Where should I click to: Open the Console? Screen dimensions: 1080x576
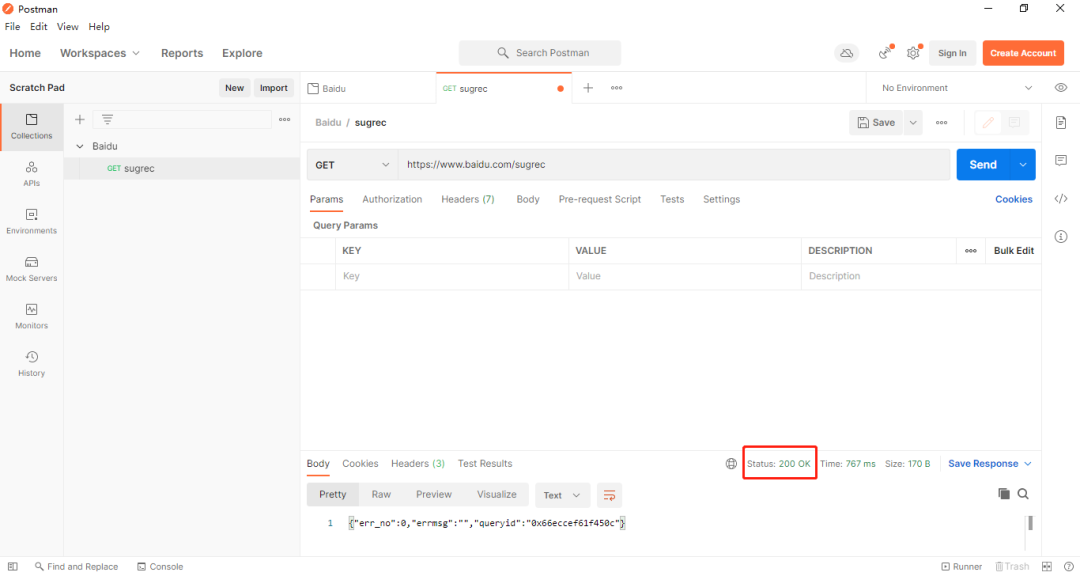tap(160, 566)
